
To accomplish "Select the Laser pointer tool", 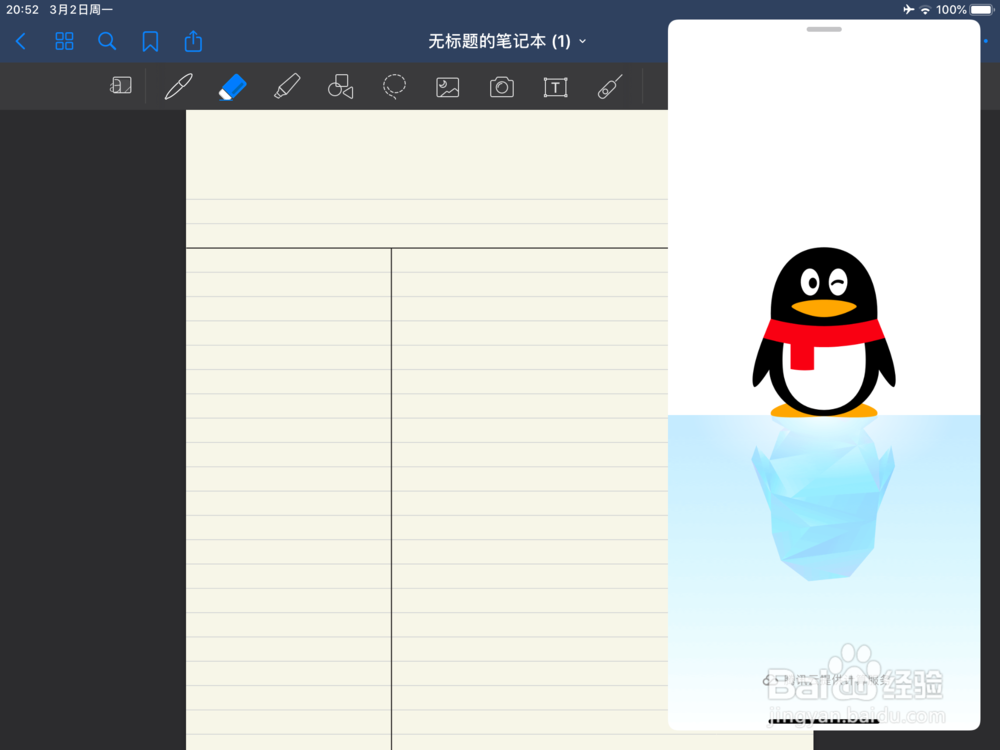I will (610, 86).
